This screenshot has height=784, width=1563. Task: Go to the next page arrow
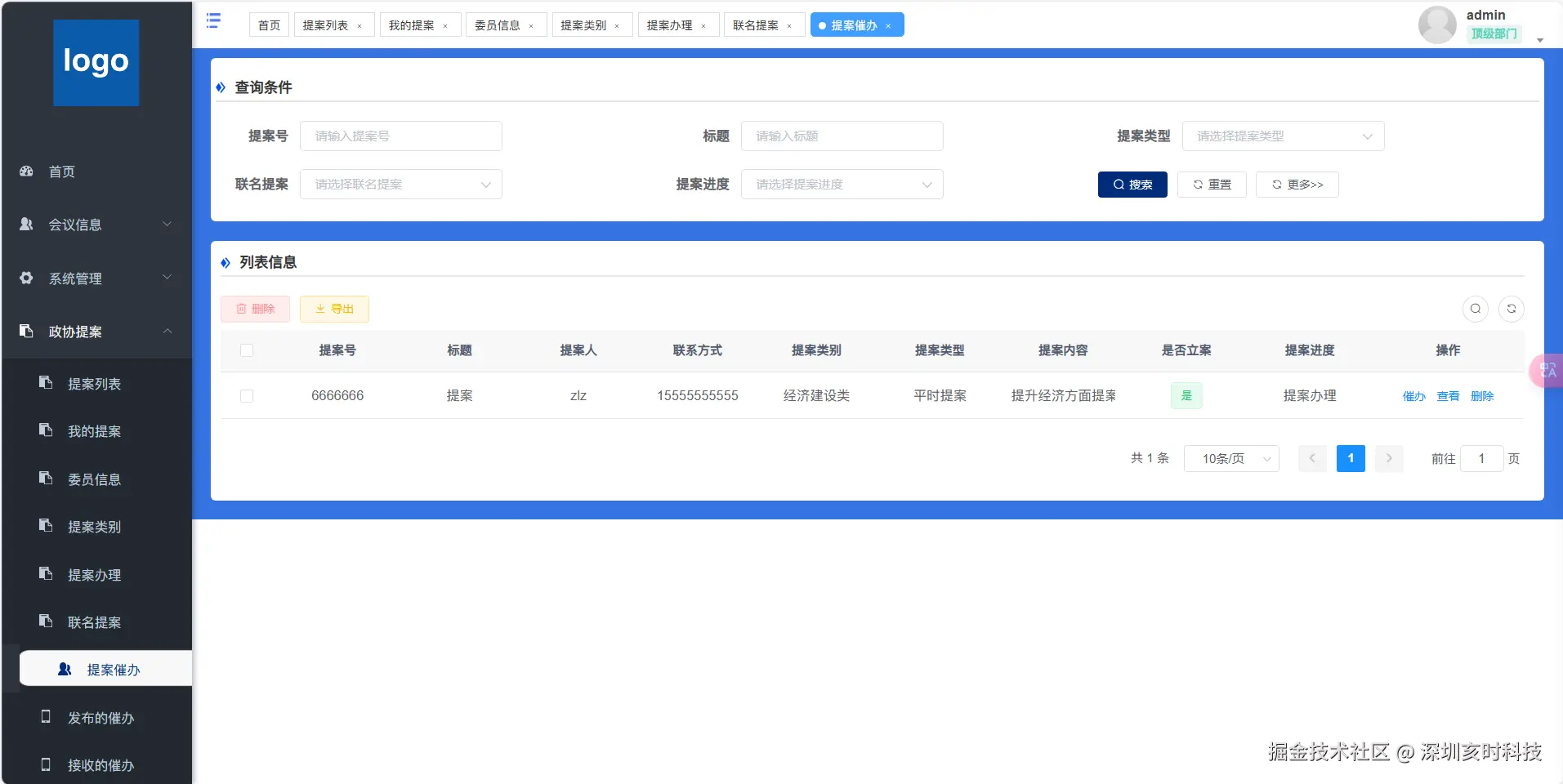[1389, 458]
